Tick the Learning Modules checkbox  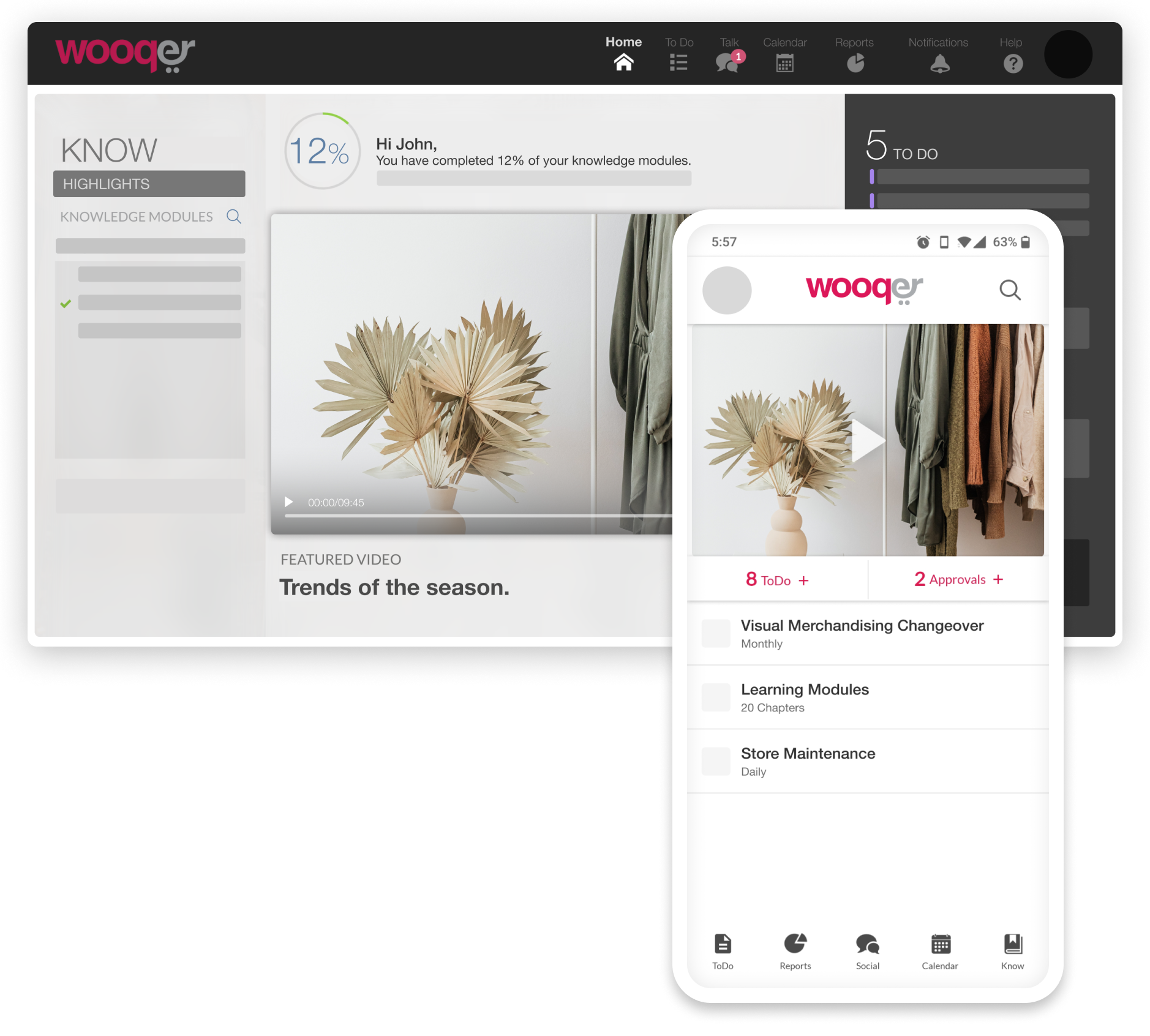point(715,697)
